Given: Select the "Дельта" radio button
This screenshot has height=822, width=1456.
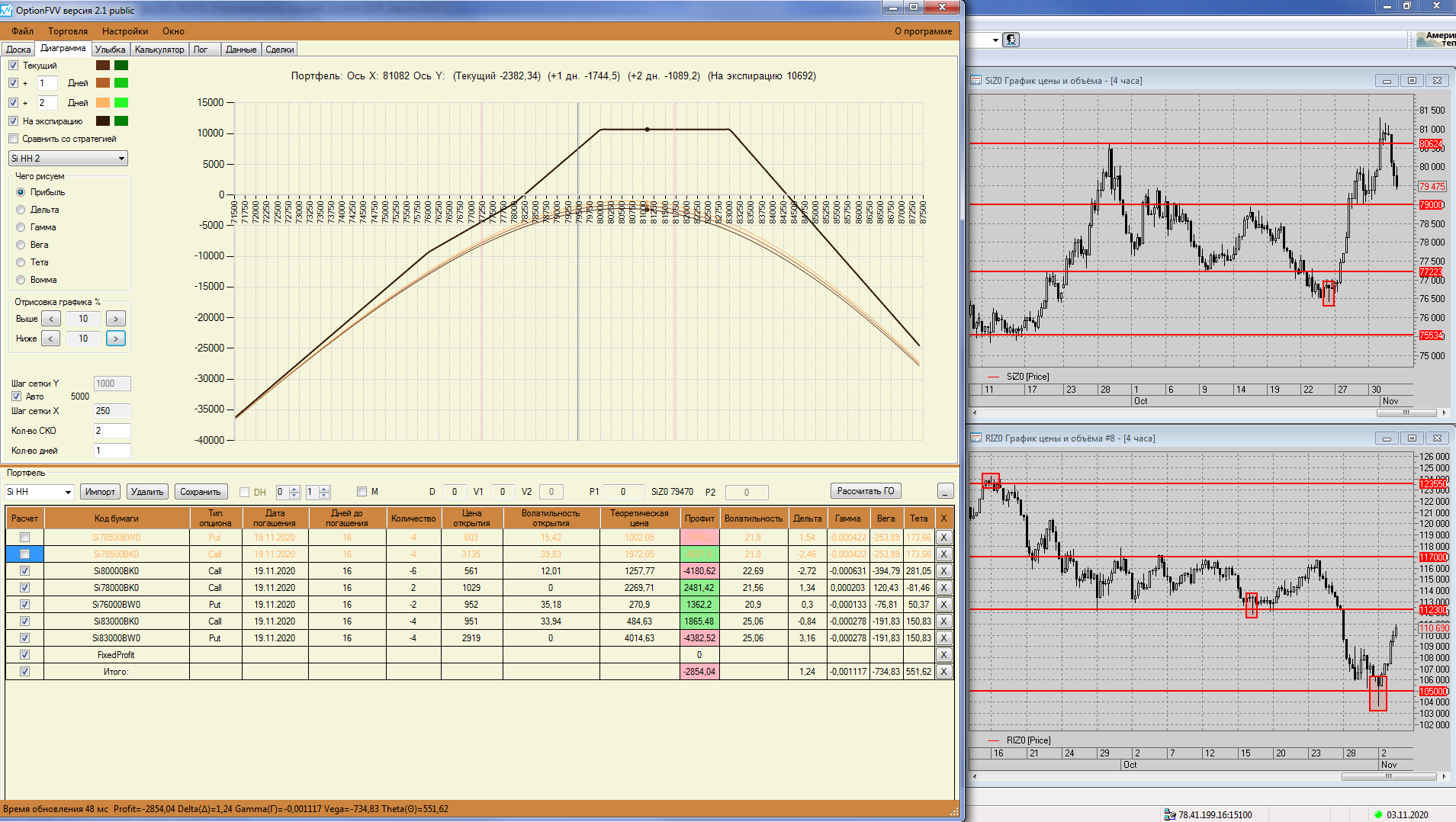Looking at the screenshot, I should tap(21, 210).
